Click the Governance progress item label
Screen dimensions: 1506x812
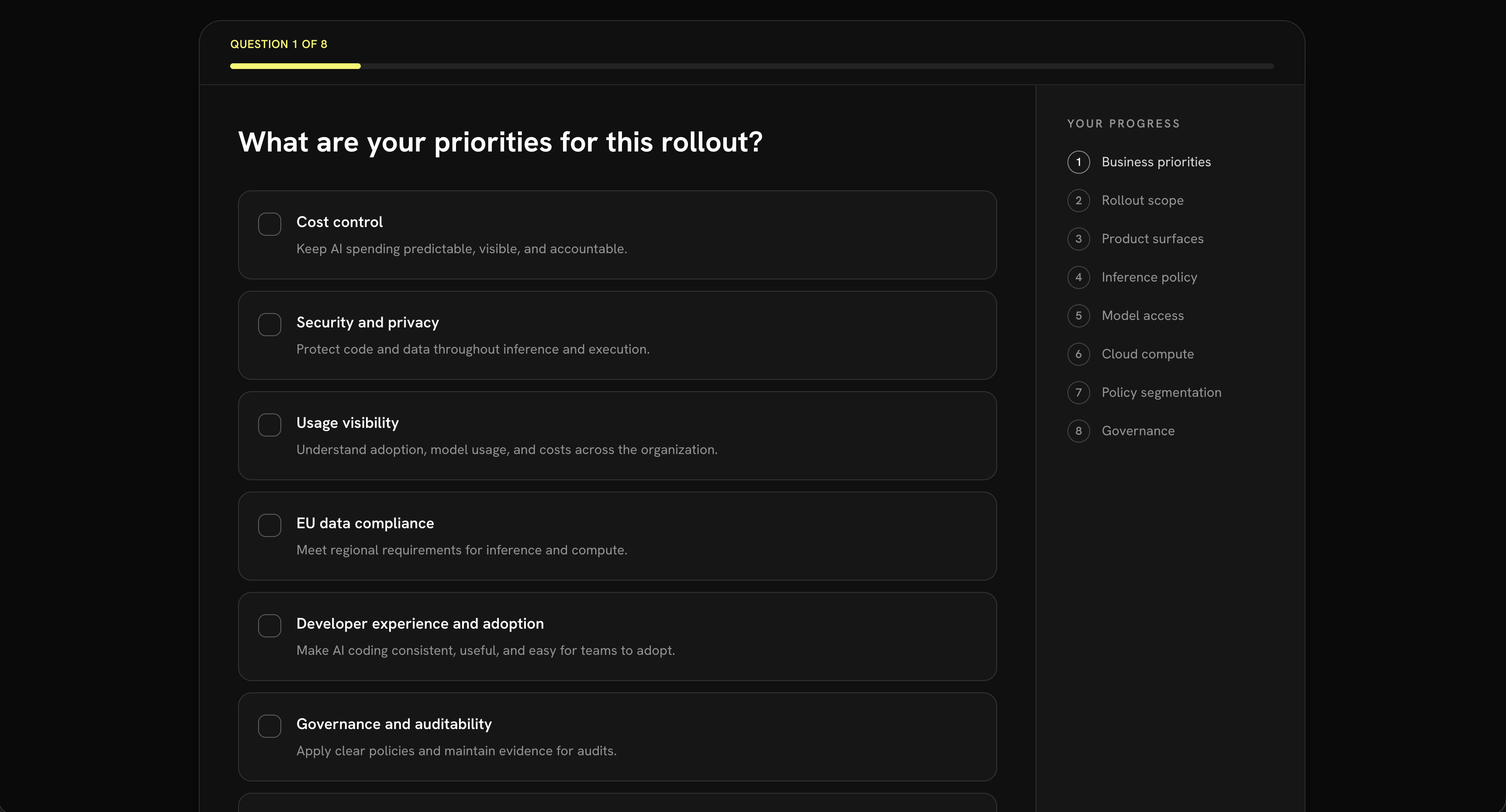1138,431
